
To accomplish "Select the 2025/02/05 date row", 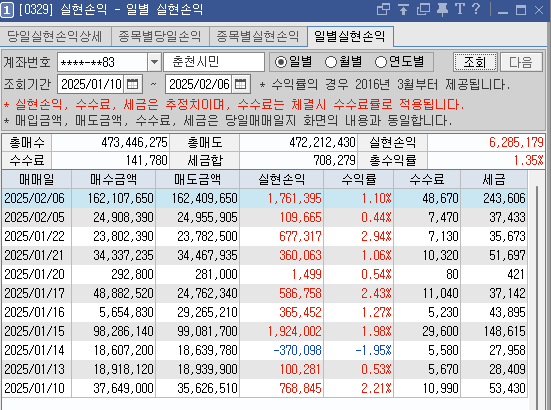I will click(265, 217).
